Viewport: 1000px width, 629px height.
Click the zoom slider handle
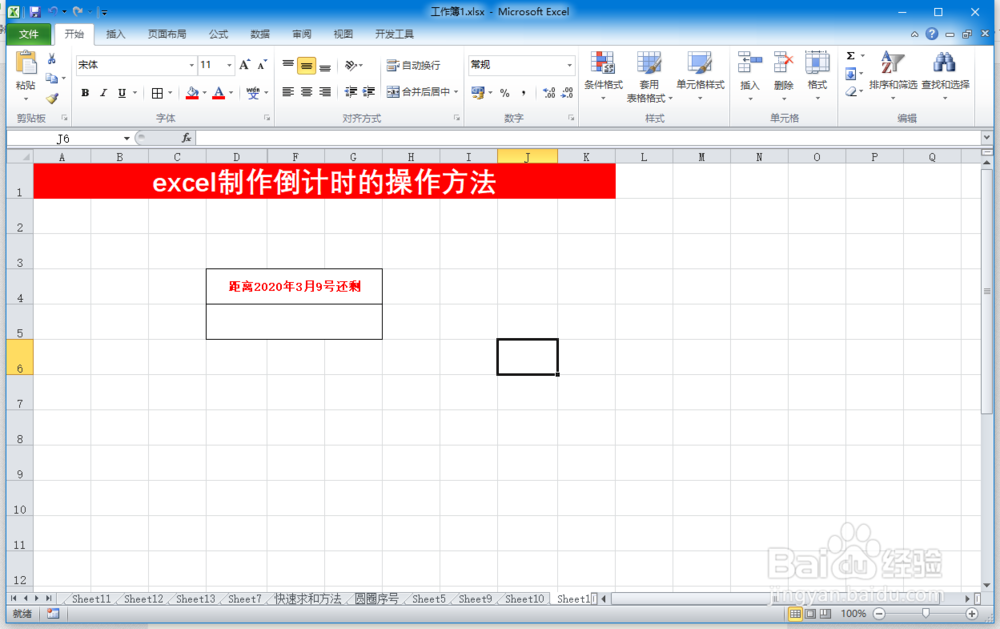pos(925,614)
